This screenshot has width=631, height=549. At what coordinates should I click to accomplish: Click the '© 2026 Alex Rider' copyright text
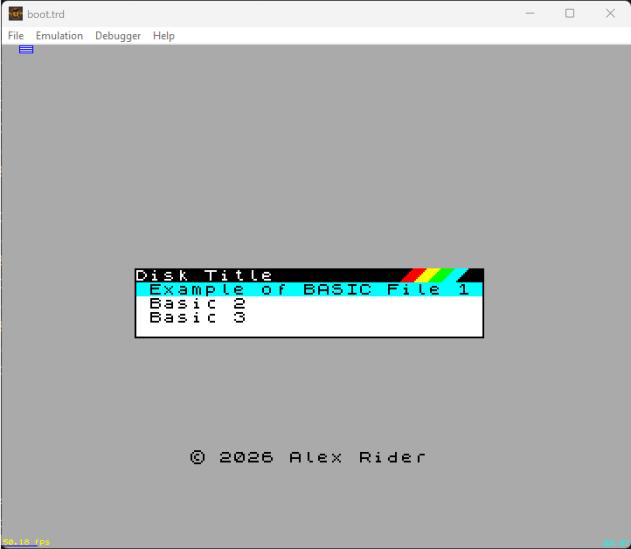point(308,457)
